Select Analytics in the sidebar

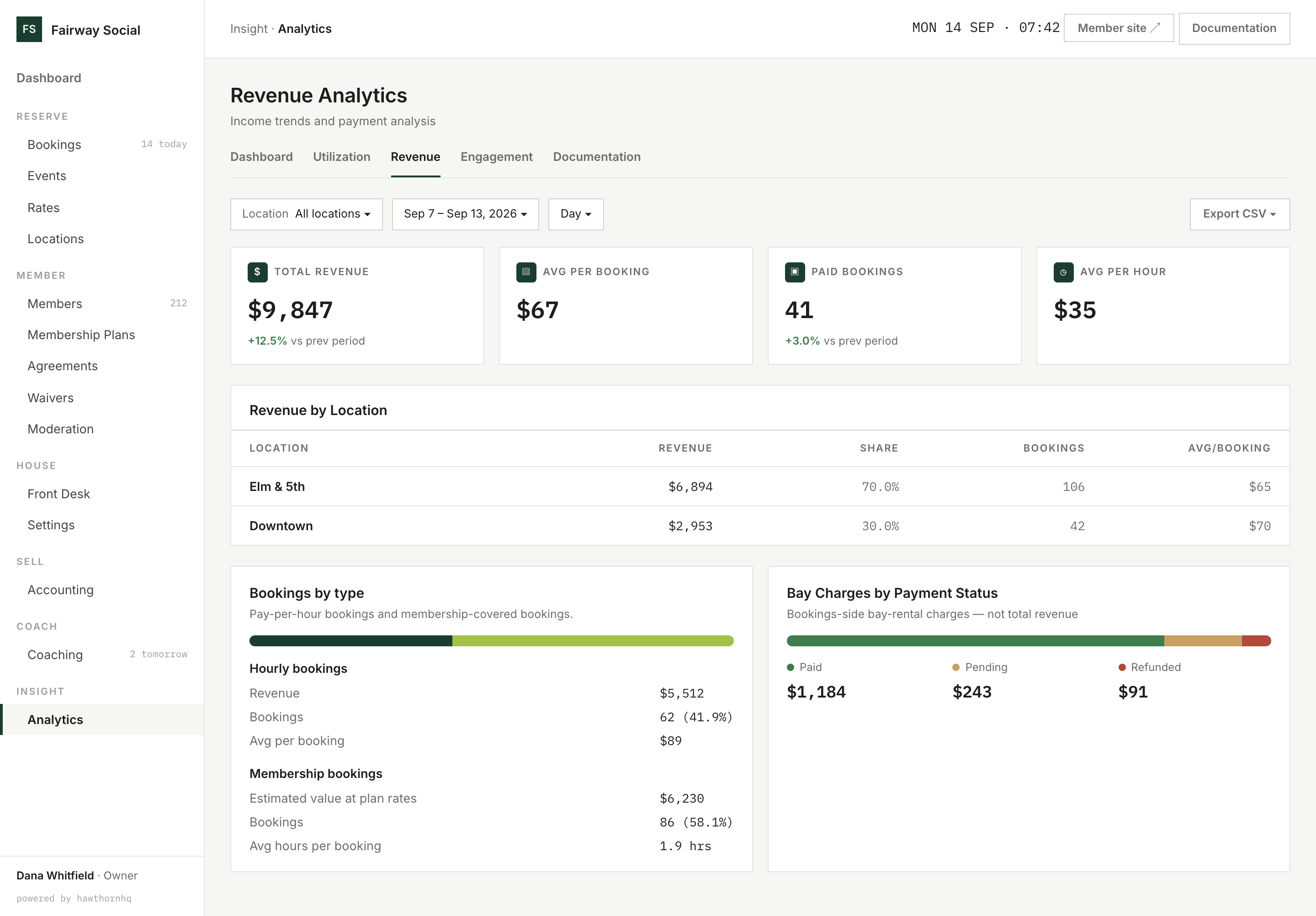click(x=102, y=719)
